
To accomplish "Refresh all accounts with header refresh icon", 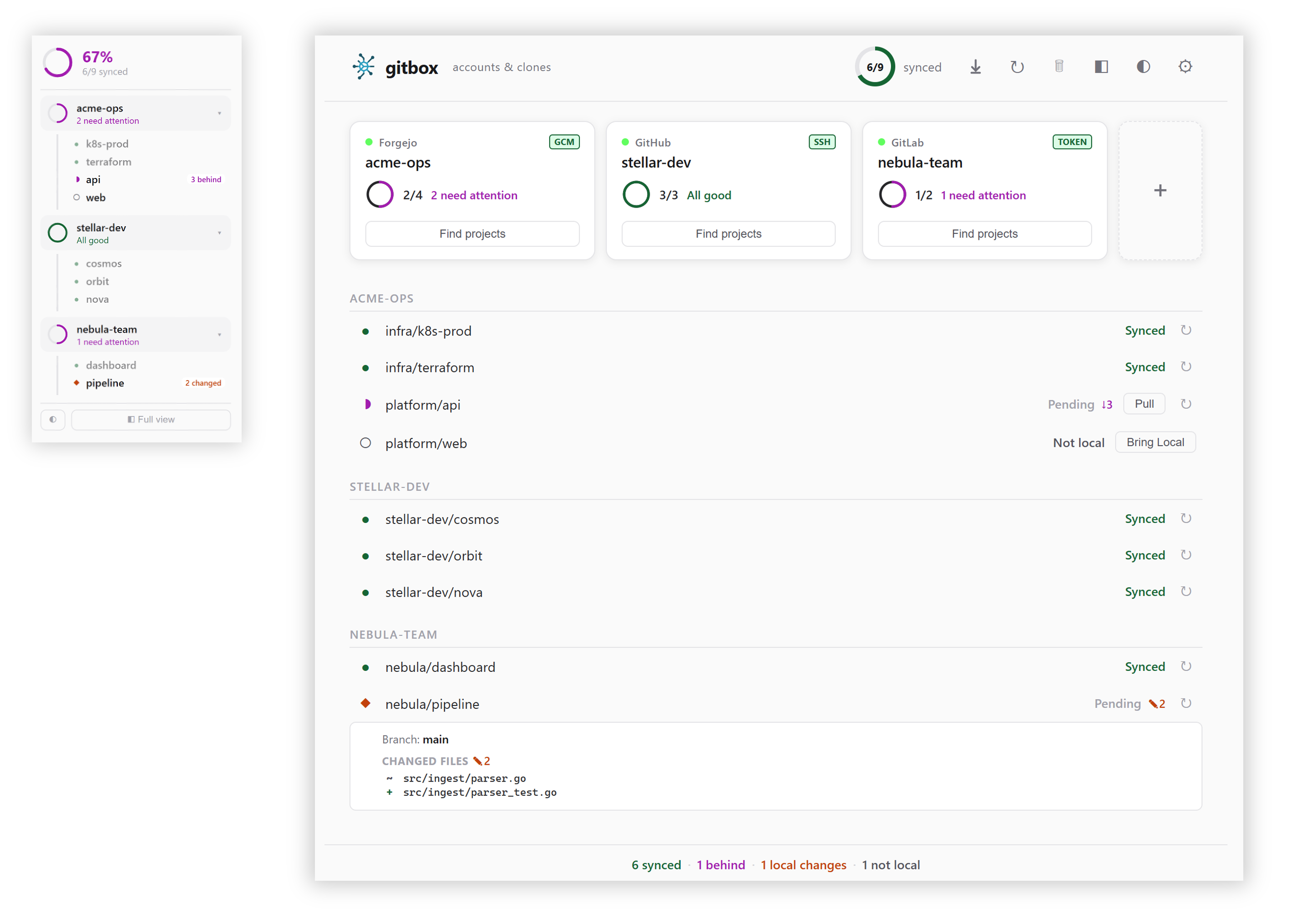I will 1017,67.
